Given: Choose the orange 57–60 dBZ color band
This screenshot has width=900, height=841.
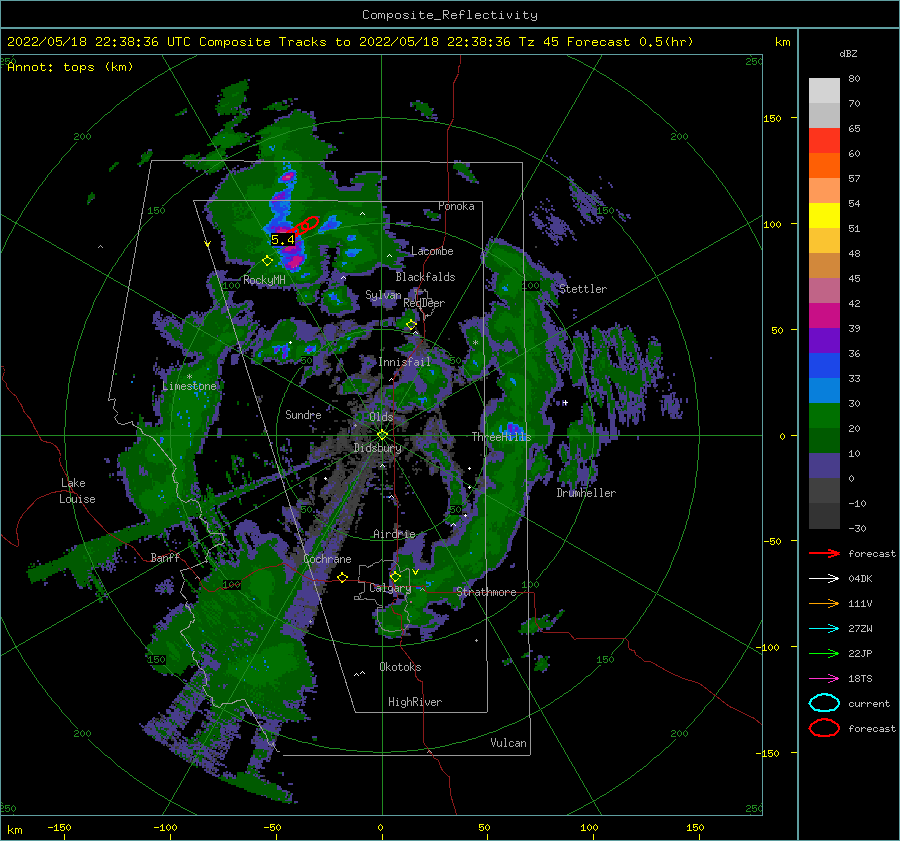Looking at the screenshot, I should 824,166.
